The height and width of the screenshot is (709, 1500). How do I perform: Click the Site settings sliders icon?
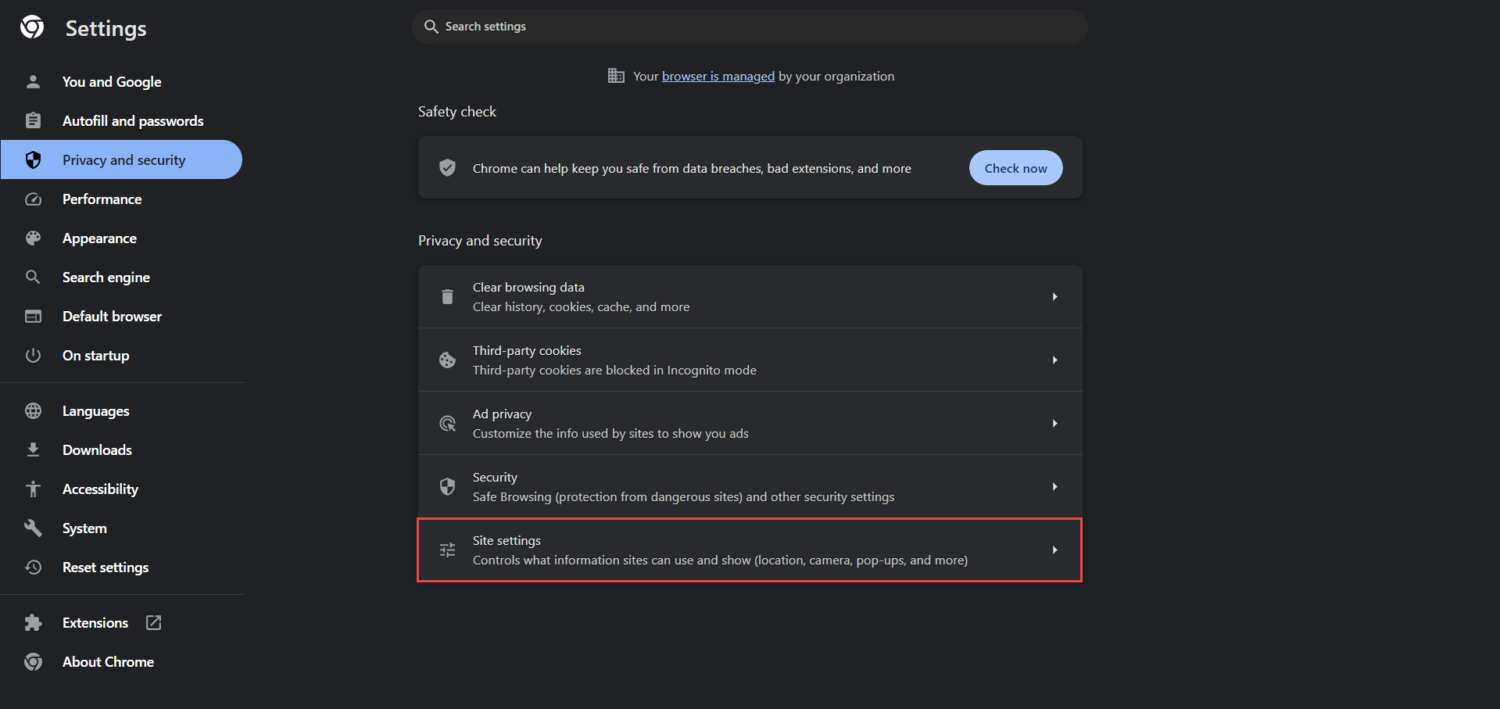click(447, 550)
